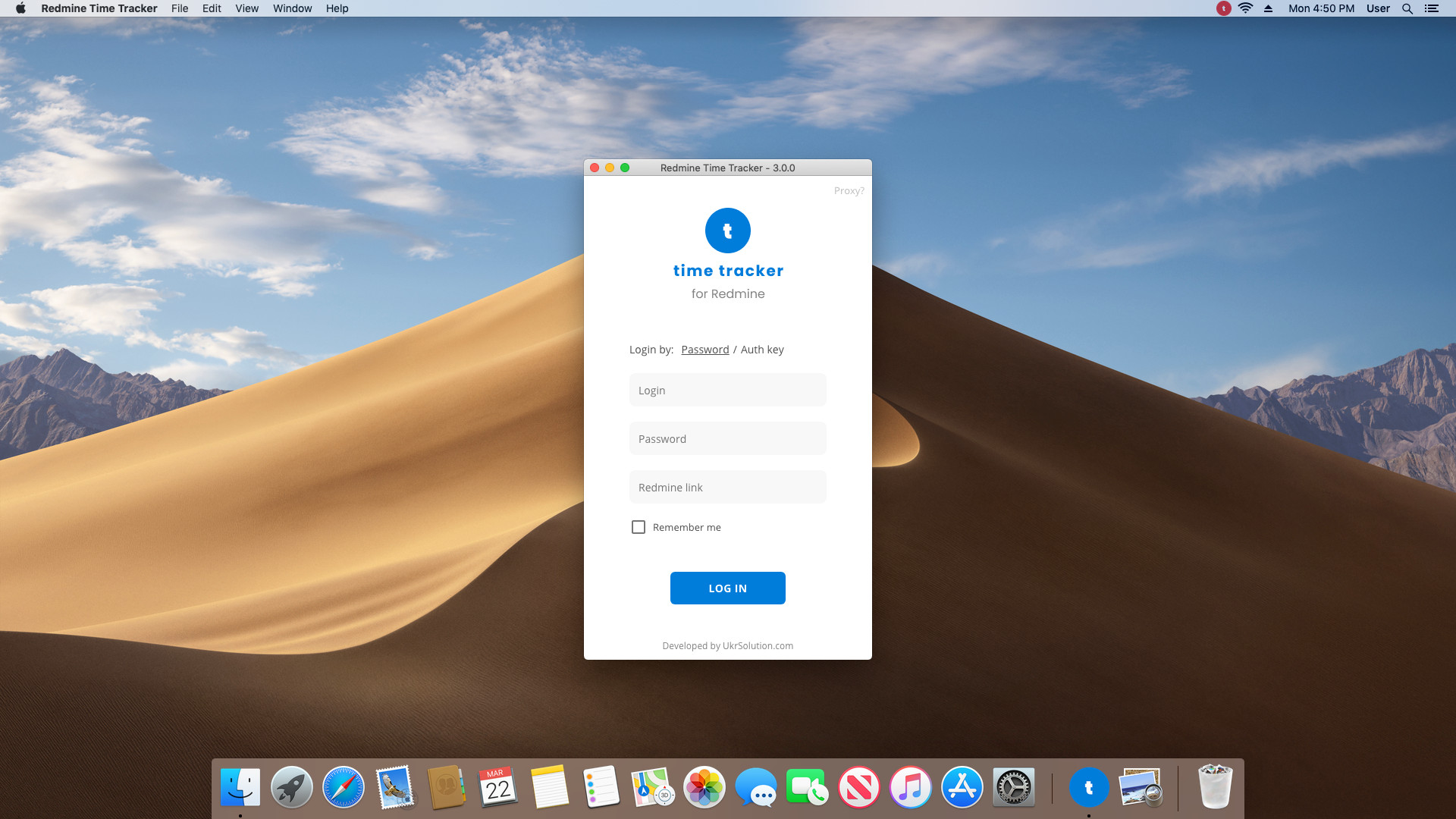This screenshot has width=1456, height=819.
Task: Focus the Redmine link field
Action: (x=728, y=487)
